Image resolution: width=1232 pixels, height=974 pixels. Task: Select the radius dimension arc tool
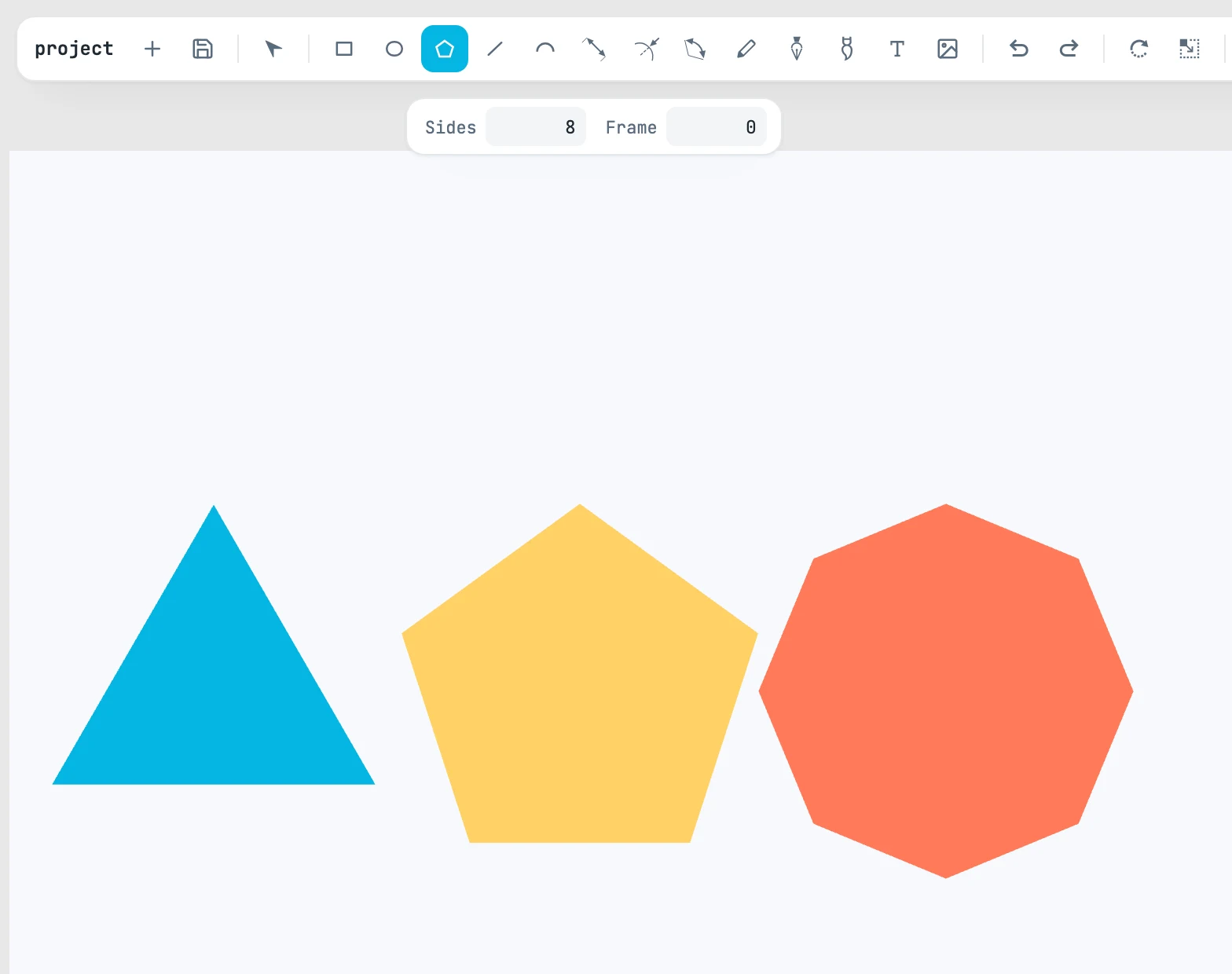coord(646,49)
